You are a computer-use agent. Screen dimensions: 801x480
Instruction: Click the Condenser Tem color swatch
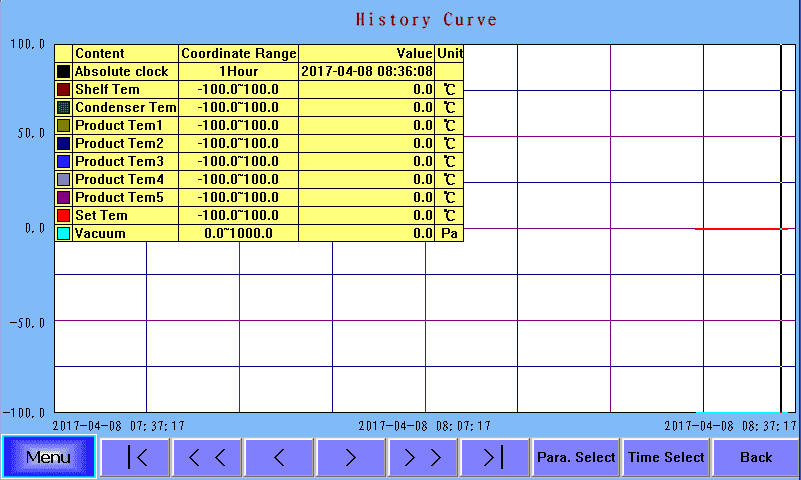tap(64, 108)
